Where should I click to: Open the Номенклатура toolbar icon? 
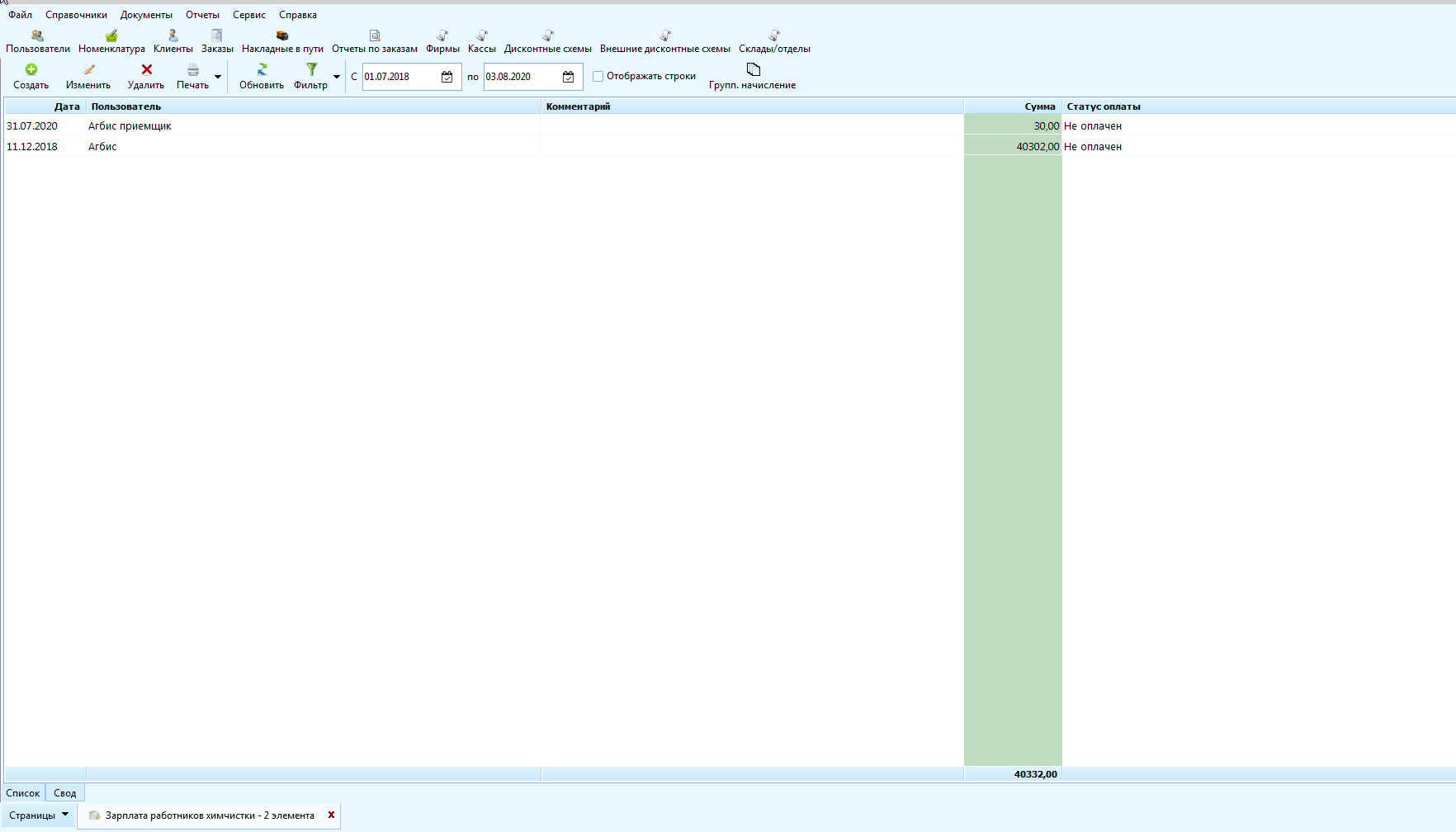coord(111,35)
